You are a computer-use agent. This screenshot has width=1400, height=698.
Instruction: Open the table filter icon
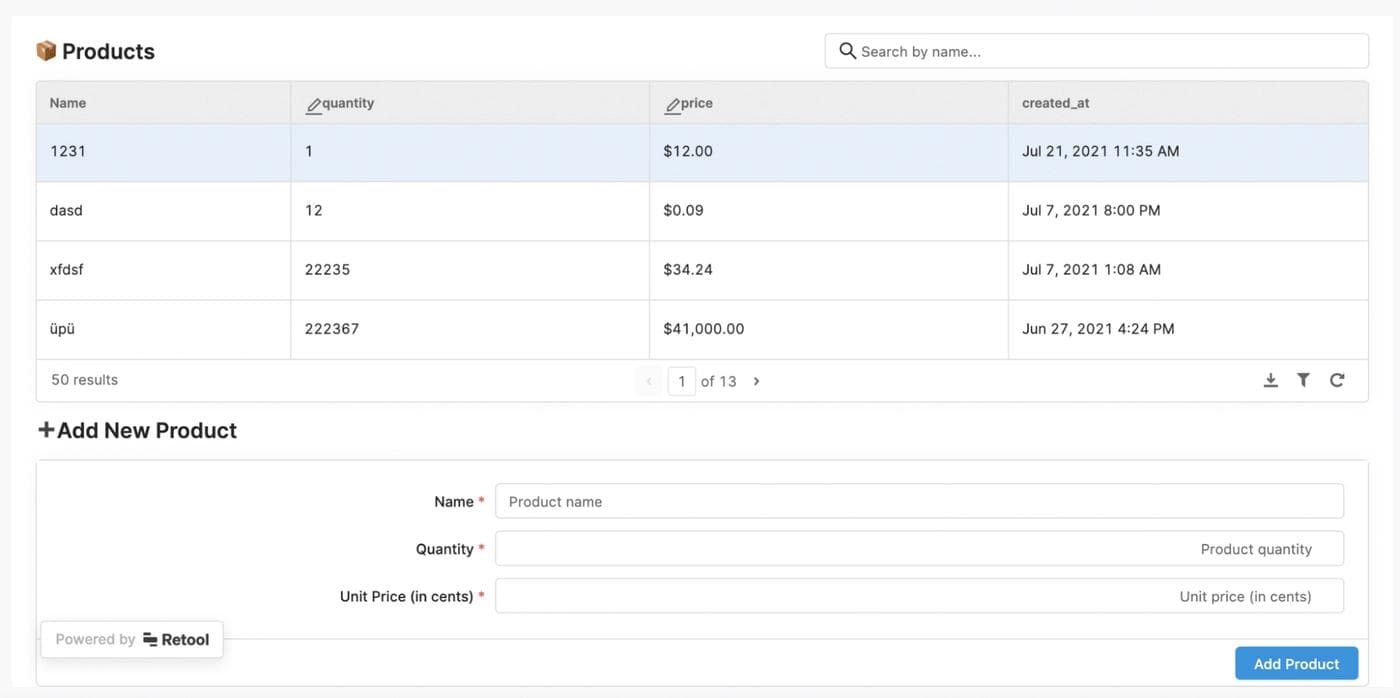1303,380
